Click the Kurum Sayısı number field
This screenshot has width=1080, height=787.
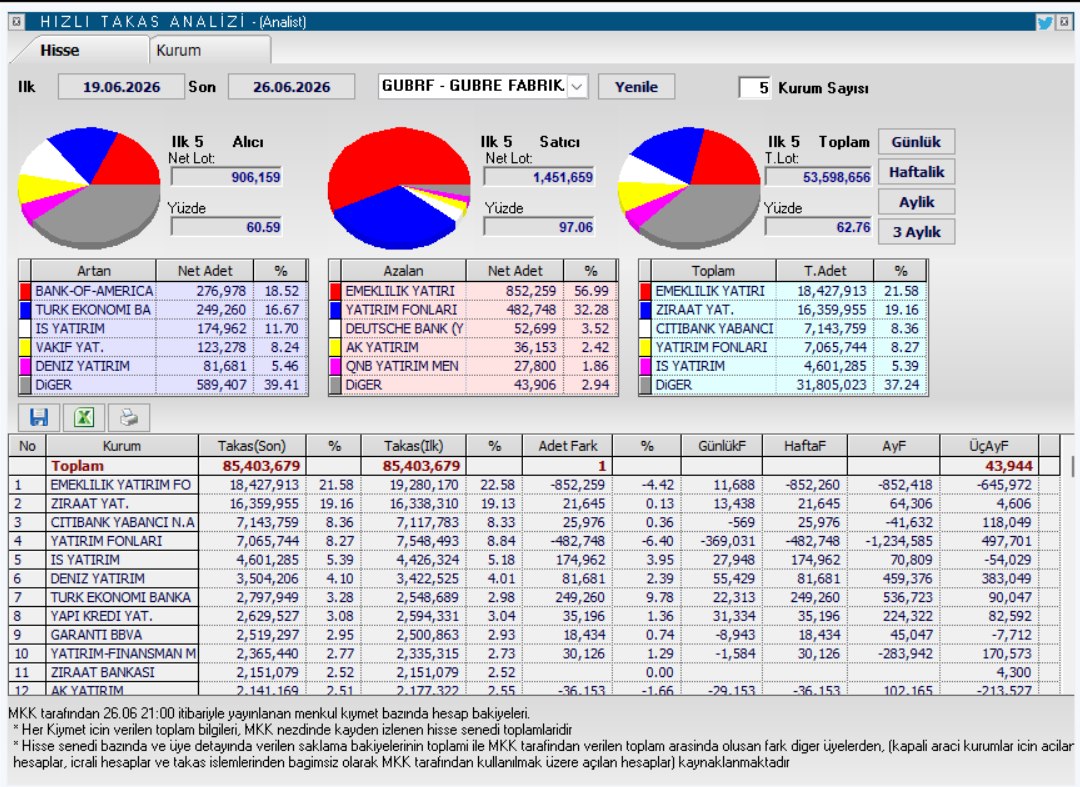755,87
